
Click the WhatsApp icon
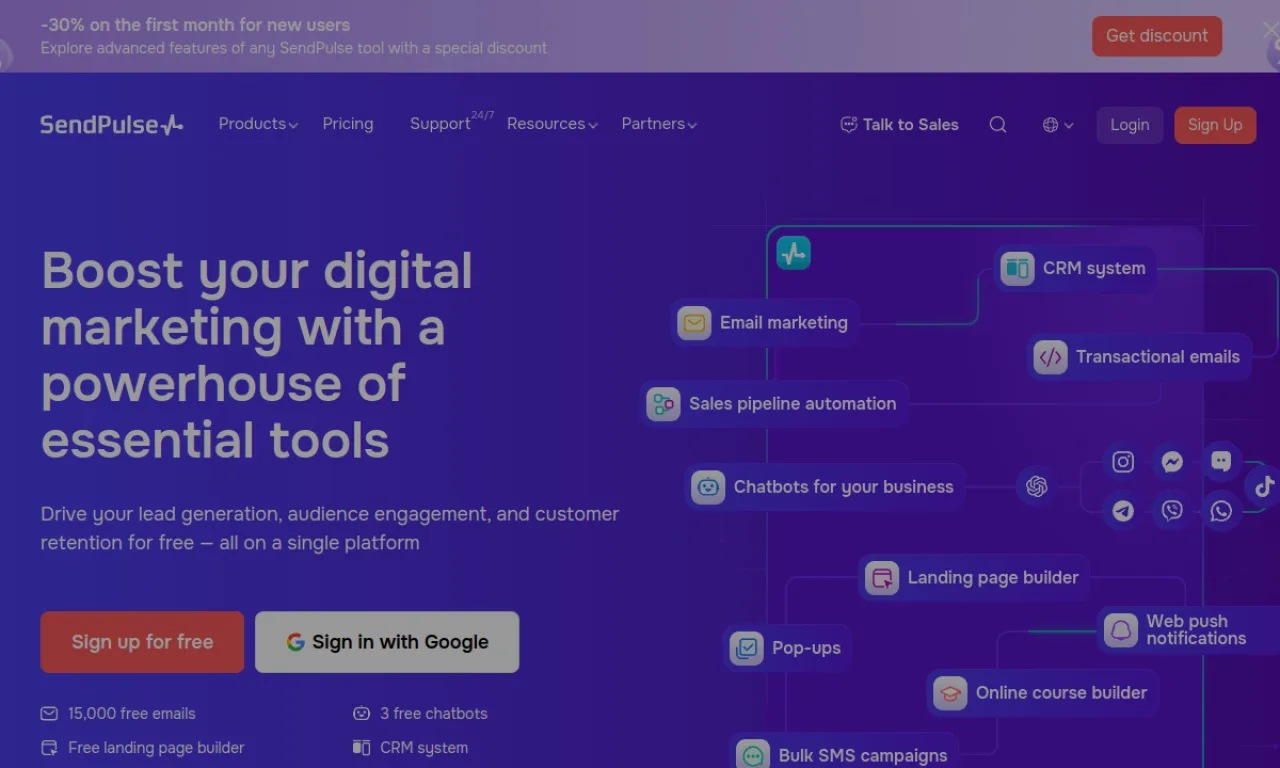[x=1221, y=511]
